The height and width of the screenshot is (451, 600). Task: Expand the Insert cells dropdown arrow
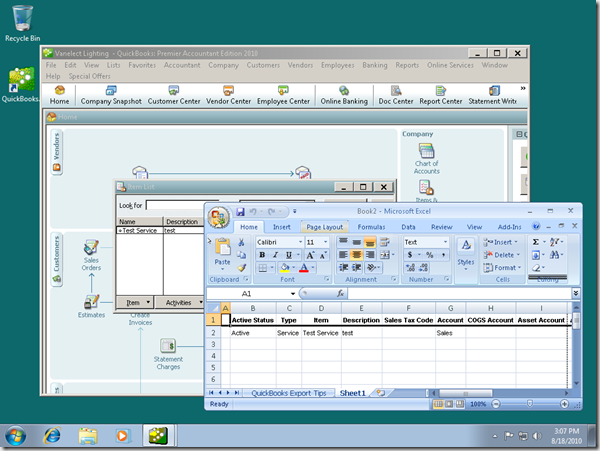point(516,242)
